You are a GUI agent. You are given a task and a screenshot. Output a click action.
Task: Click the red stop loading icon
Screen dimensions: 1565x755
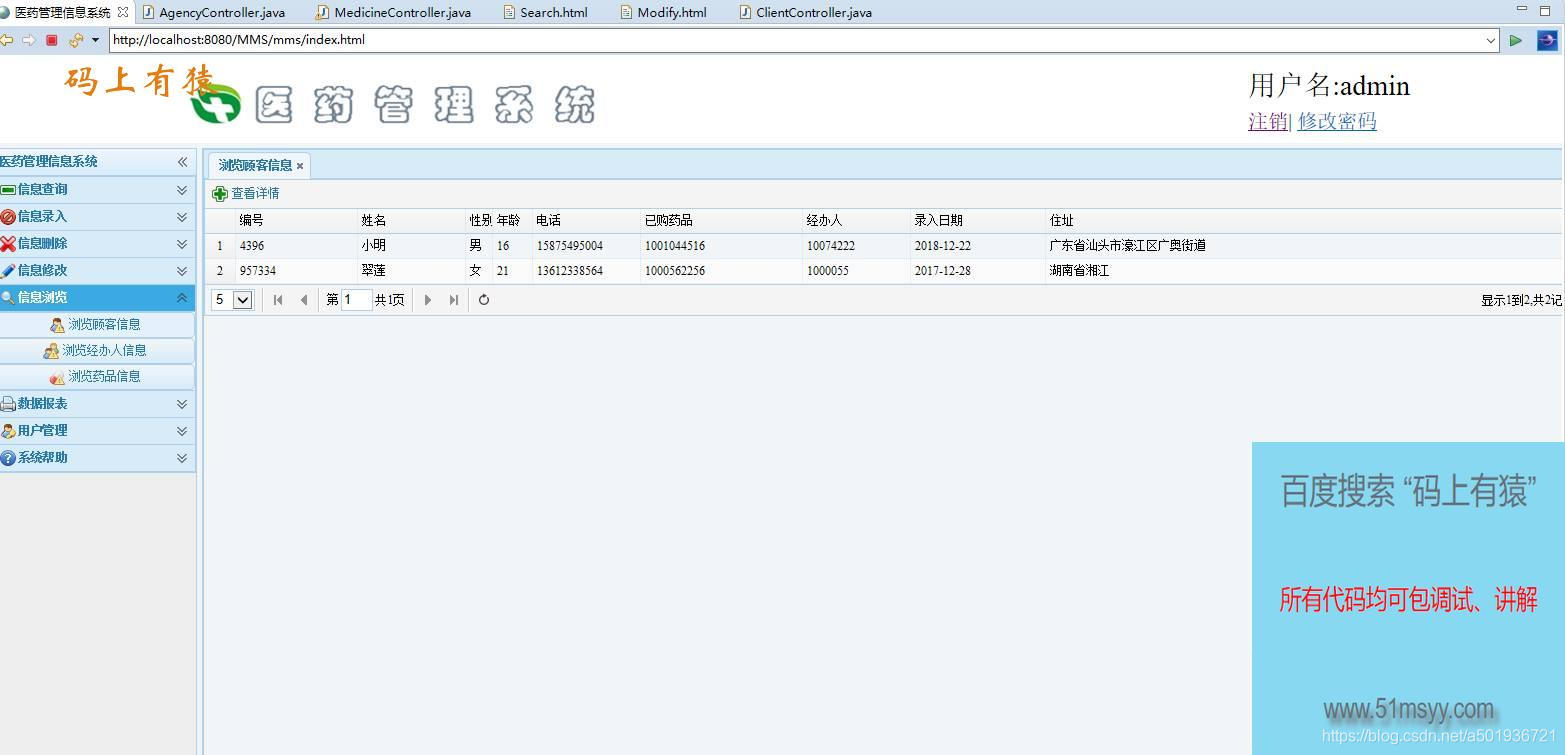pyautogui.click(x=52, y=40)
